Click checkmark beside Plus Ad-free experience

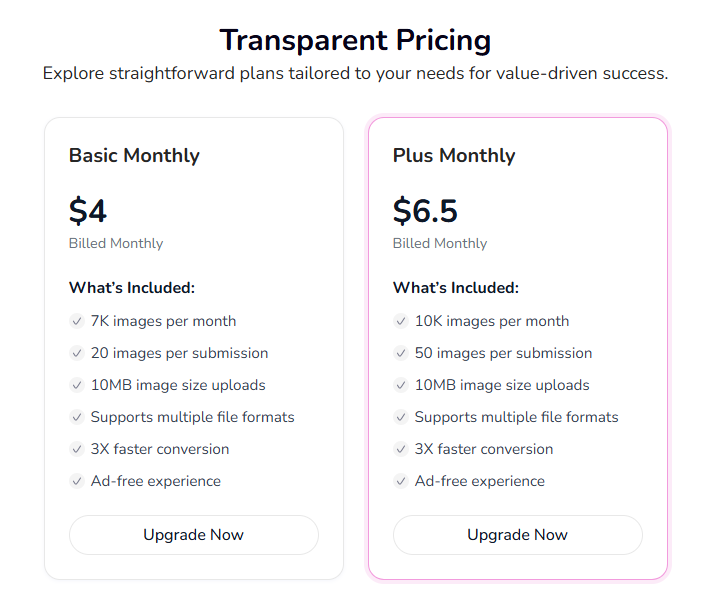[400, 481]
